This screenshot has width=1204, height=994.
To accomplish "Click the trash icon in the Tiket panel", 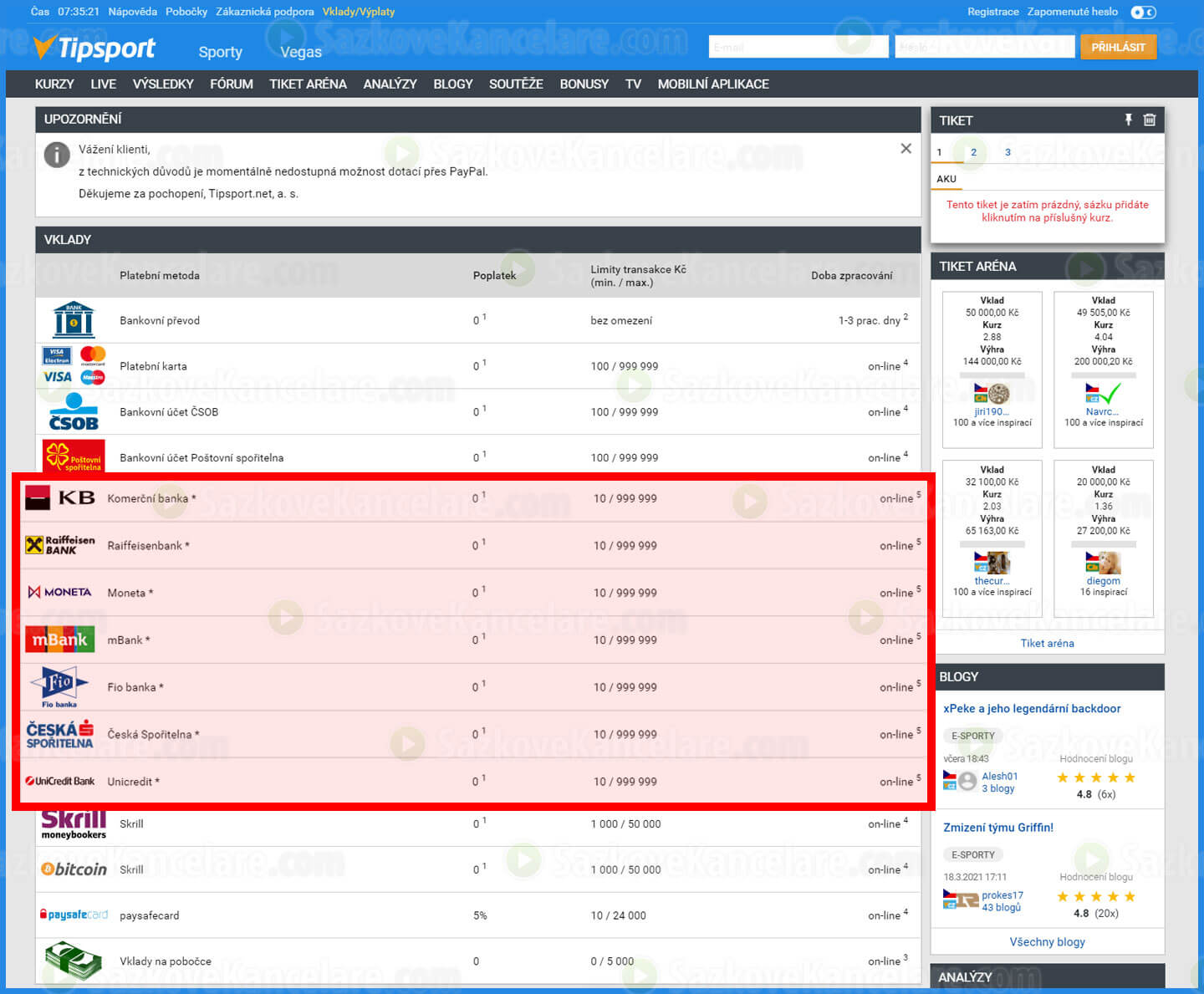I will (1150, 120).
